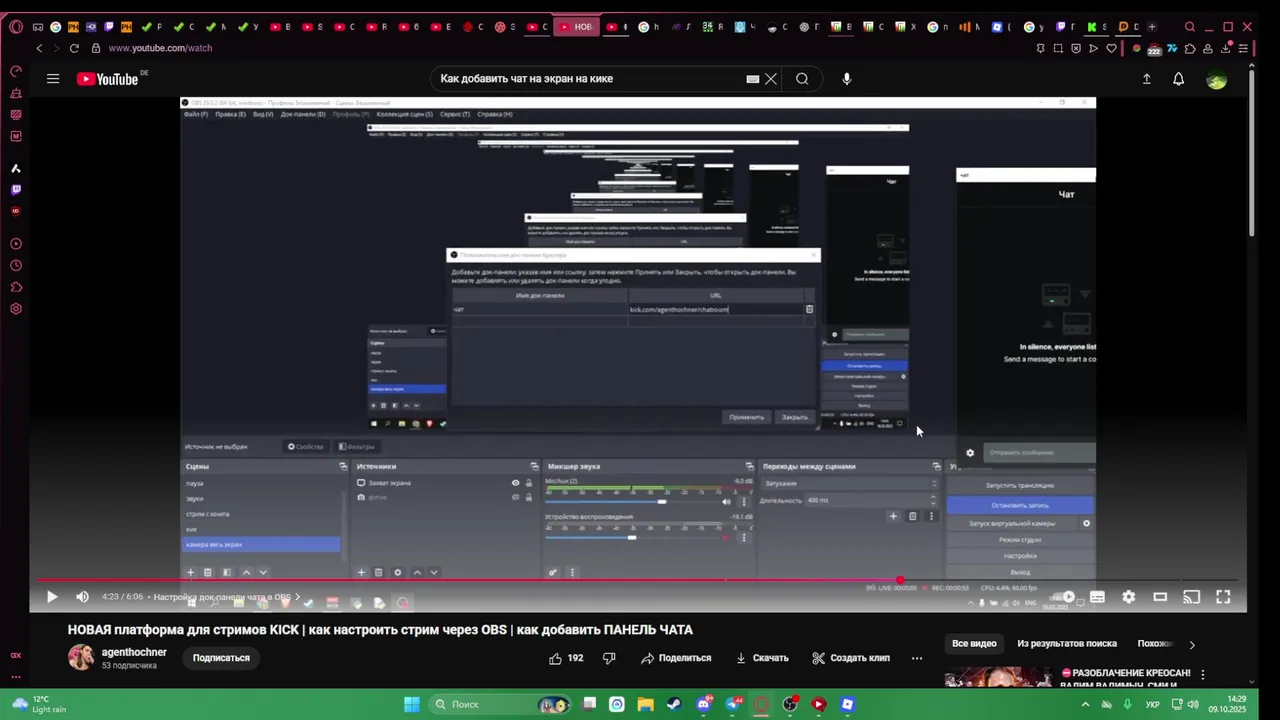
Task: Open YouTube notifications bell
Action: tap(1179, 79)
